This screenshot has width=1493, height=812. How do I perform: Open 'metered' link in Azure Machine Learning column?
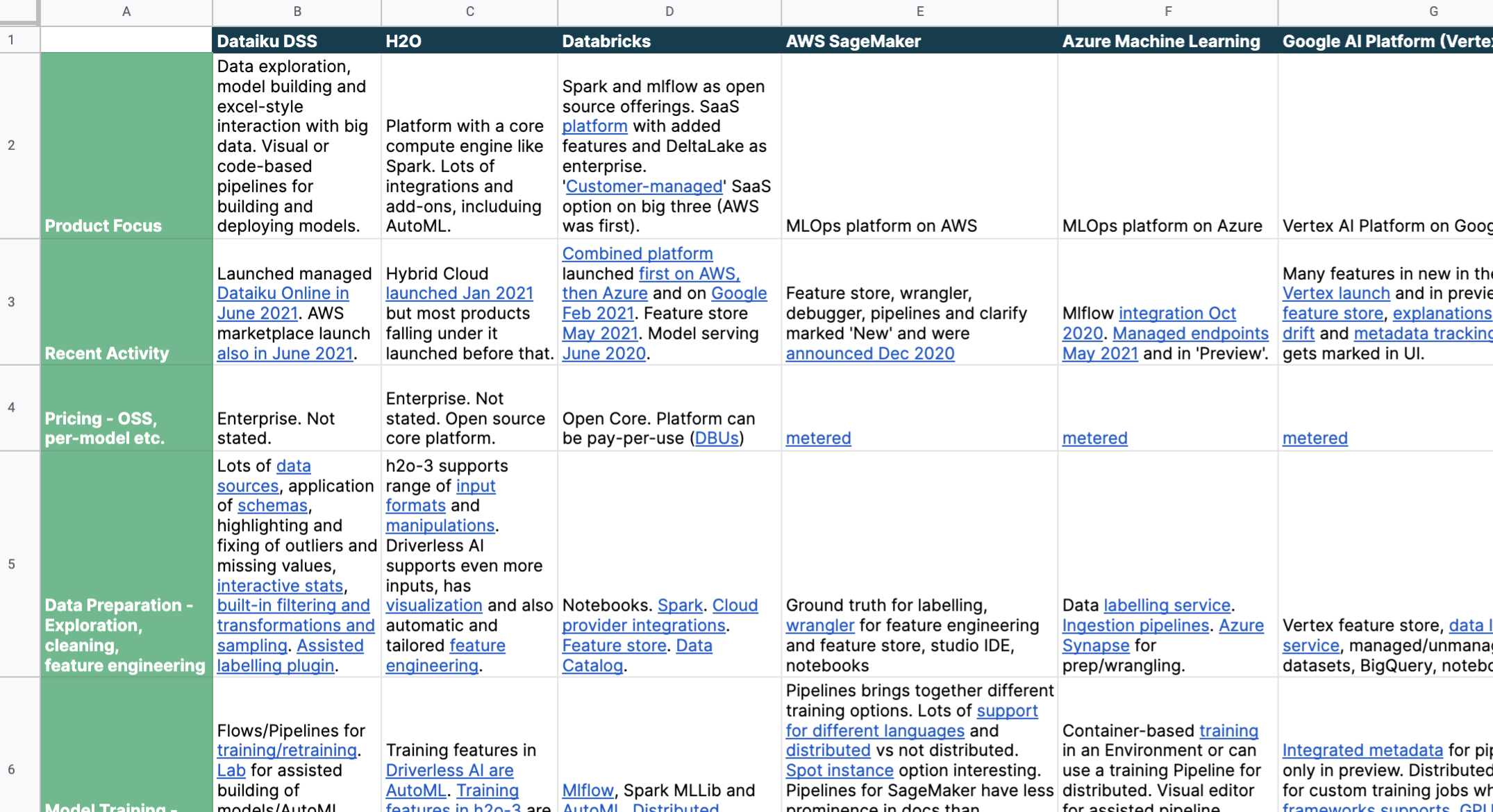(x=1094, y=439)
